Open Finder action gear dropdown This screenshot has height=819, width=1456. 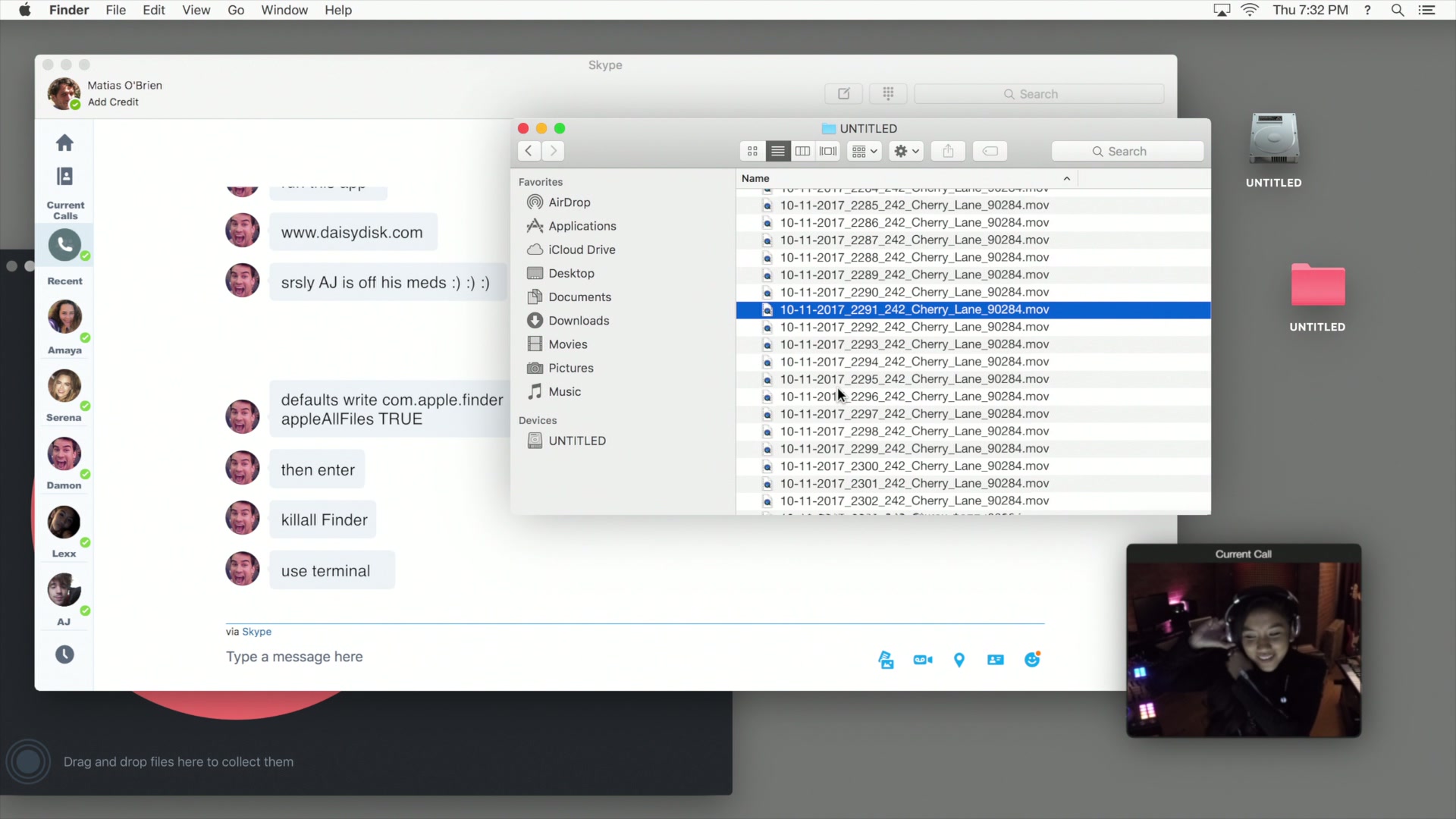click(x=906, y=151)
